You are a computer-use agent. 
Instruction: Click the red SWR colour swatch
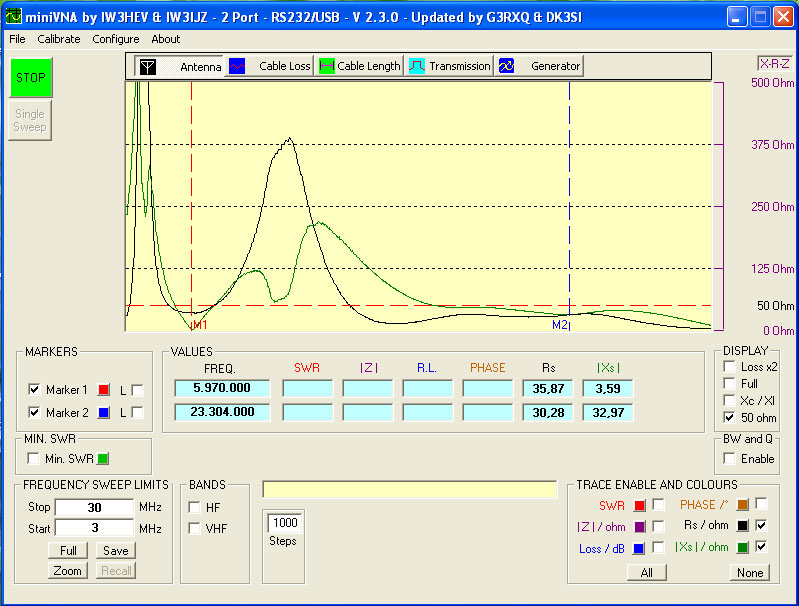(639, 505)
